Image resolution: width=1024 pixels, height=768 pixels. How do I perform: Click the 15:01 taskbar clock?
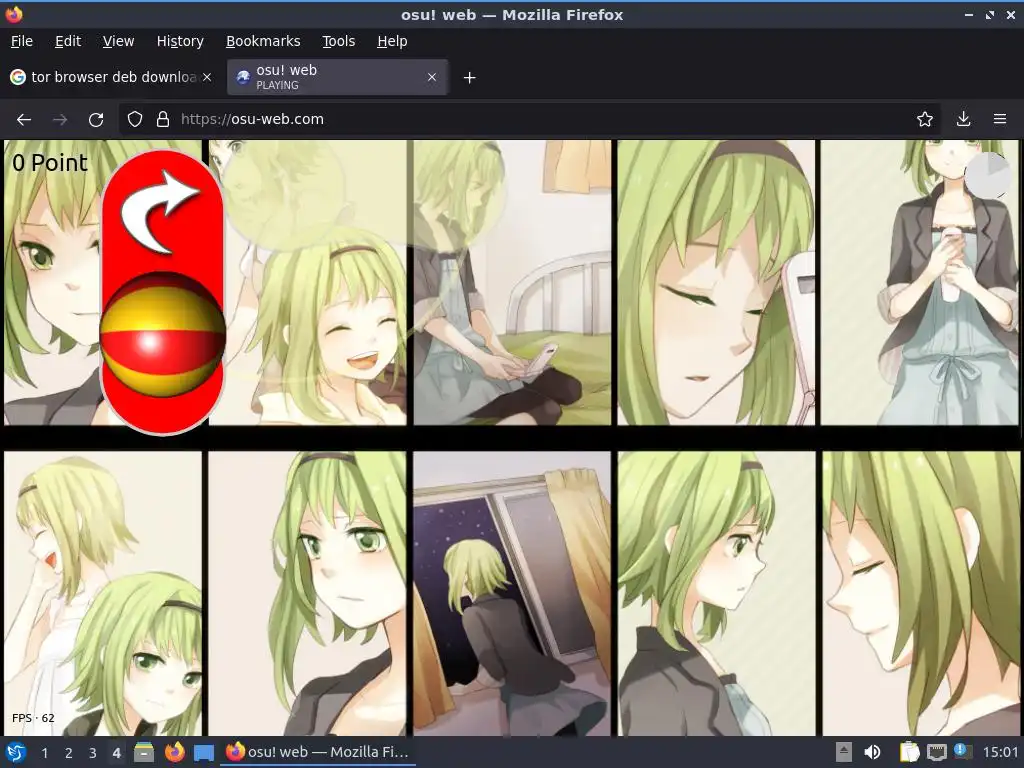coord(1000,752)
